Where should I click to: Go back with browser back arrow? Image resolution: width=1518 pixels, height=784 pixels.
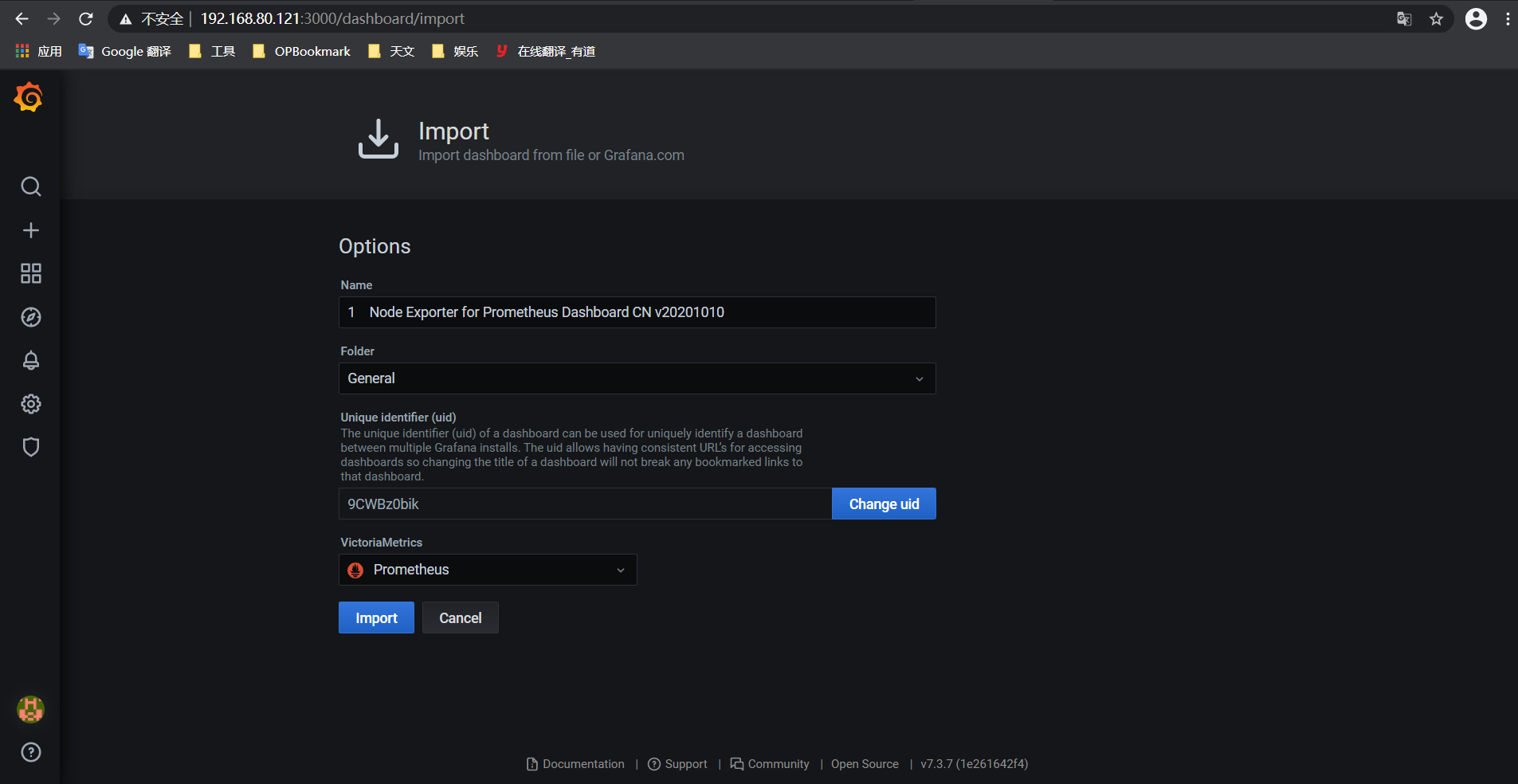click(x=22, y=18)
